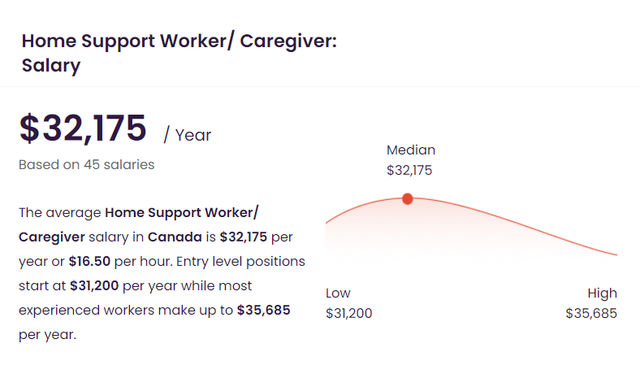Screen dimensions: 640x374
Task: Click bold 'Caregiver' word in paragraph
Action: pyautogui.click(x=52, y=237)
